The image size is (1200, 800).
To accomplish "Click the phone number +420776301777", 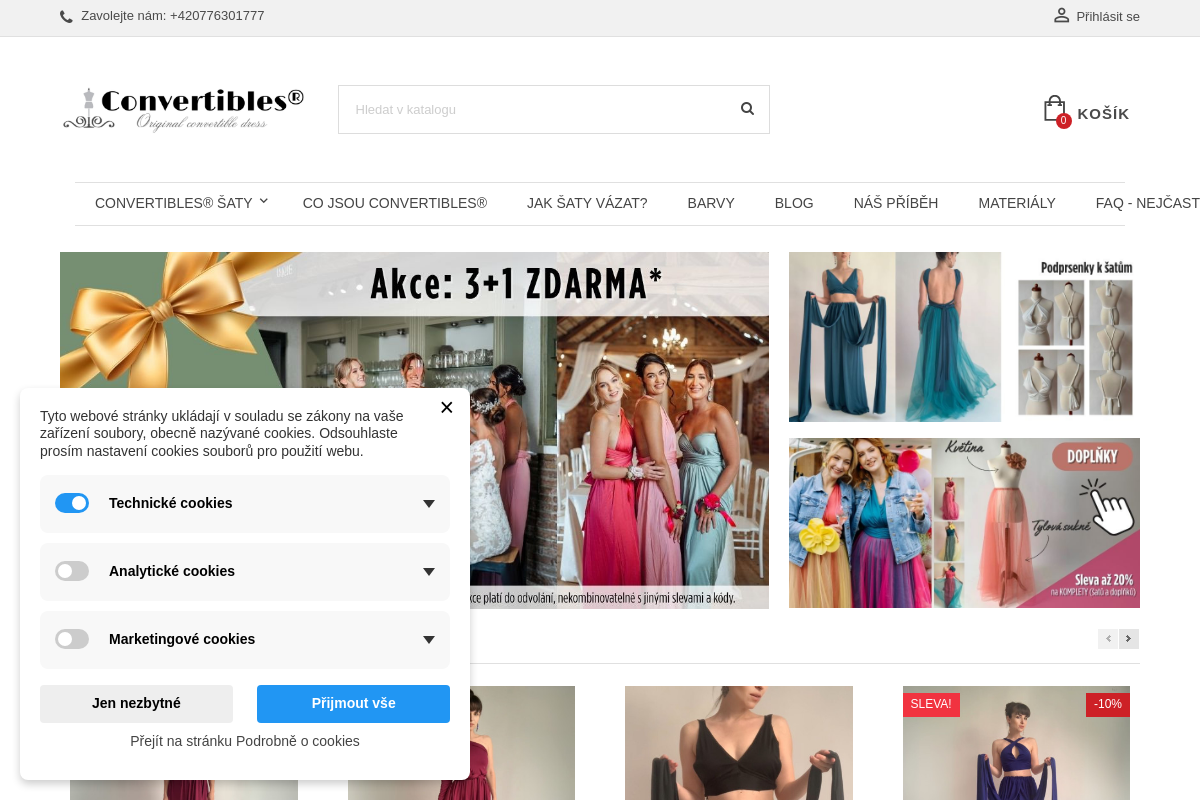I will [217, 16].
